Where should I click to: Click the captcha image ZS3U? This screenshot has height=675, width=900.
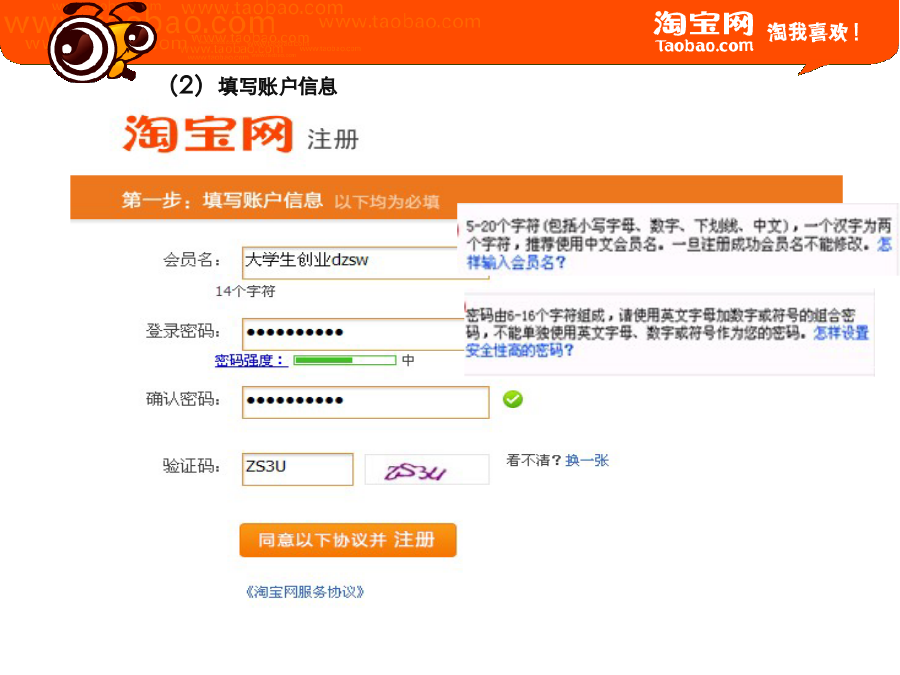[426, 470]
